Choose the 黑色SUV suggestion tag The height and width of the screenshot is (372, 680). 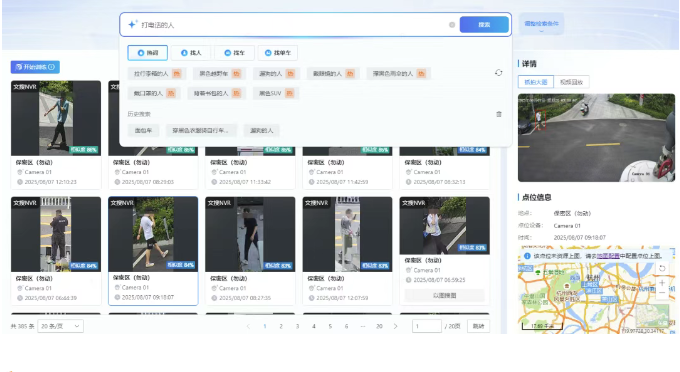(x=276, y=93)
